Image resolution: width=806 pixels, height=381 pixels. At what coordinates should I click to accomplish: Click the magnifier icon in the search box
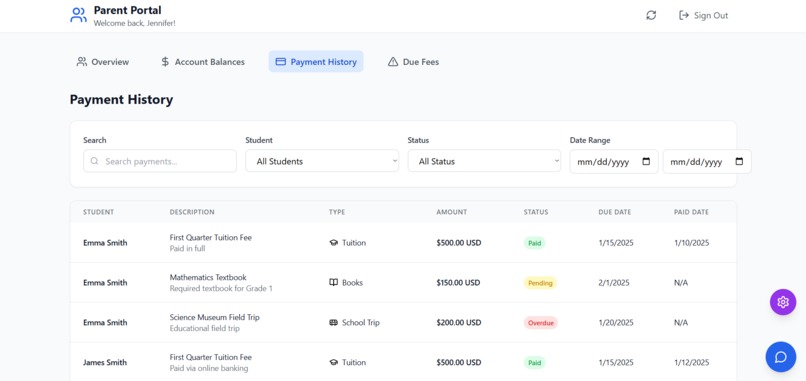tap(95, 161)
